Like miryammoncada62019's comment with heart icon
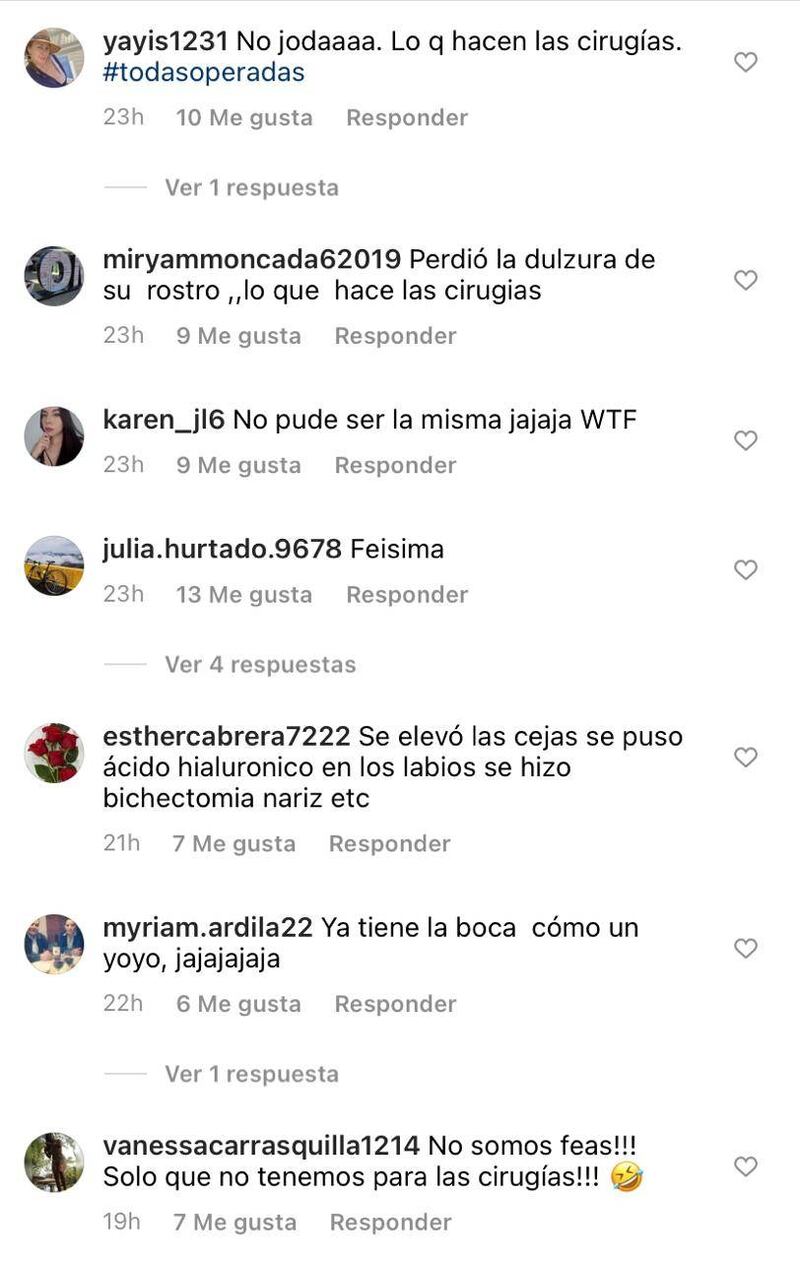This screenshot has height=1261, width=800. pos(746,281)
